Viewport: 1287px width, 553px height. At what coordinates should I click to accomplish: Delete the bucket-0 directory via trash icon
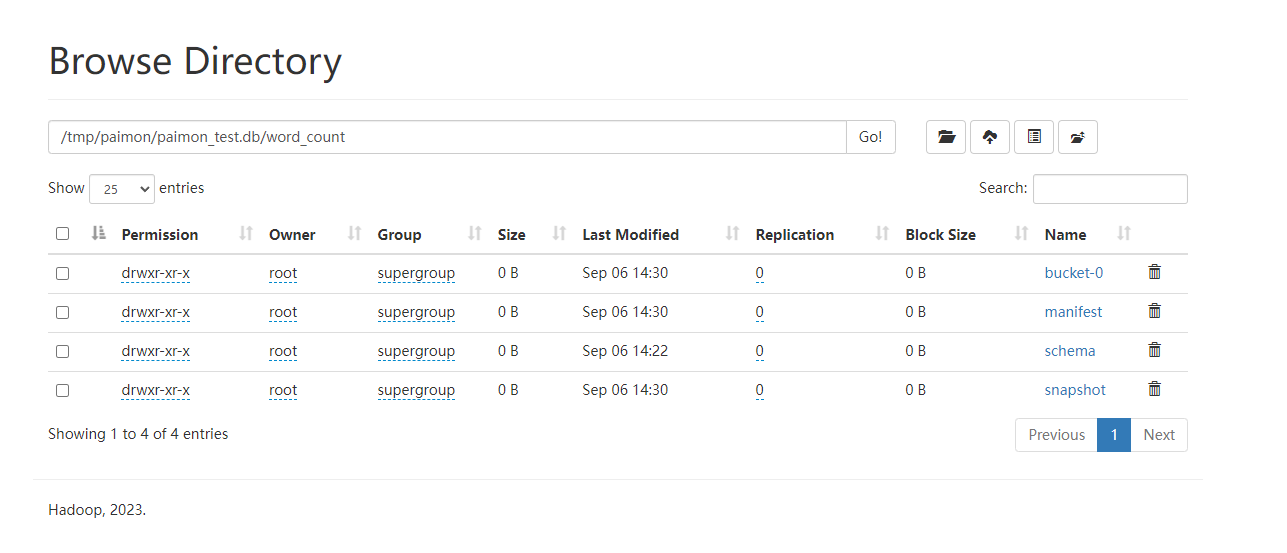pos(1154,272)
